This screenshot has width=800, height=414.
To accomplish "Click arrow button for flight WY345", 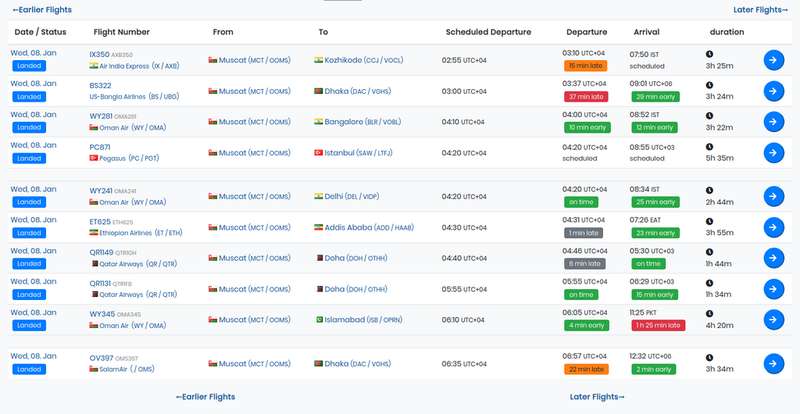I will click(x=773, y=320).
